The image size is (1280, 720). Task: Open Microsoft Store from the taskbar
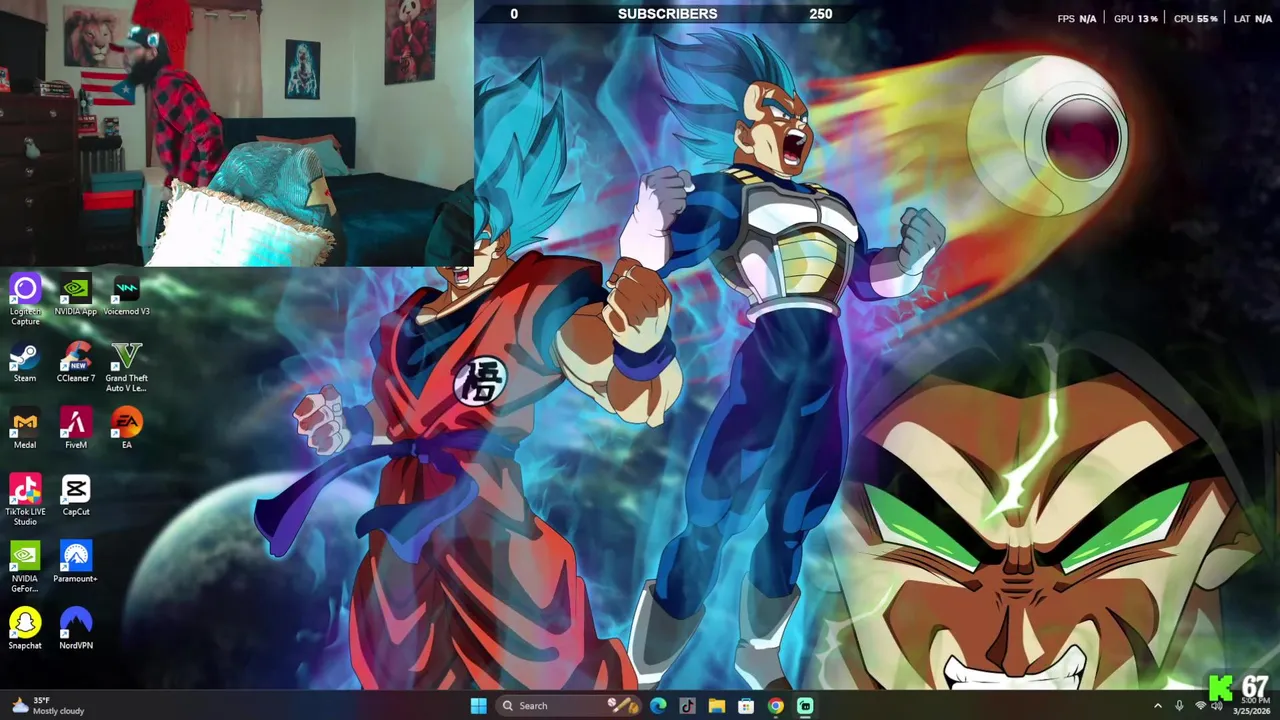[x=746, y=706]
